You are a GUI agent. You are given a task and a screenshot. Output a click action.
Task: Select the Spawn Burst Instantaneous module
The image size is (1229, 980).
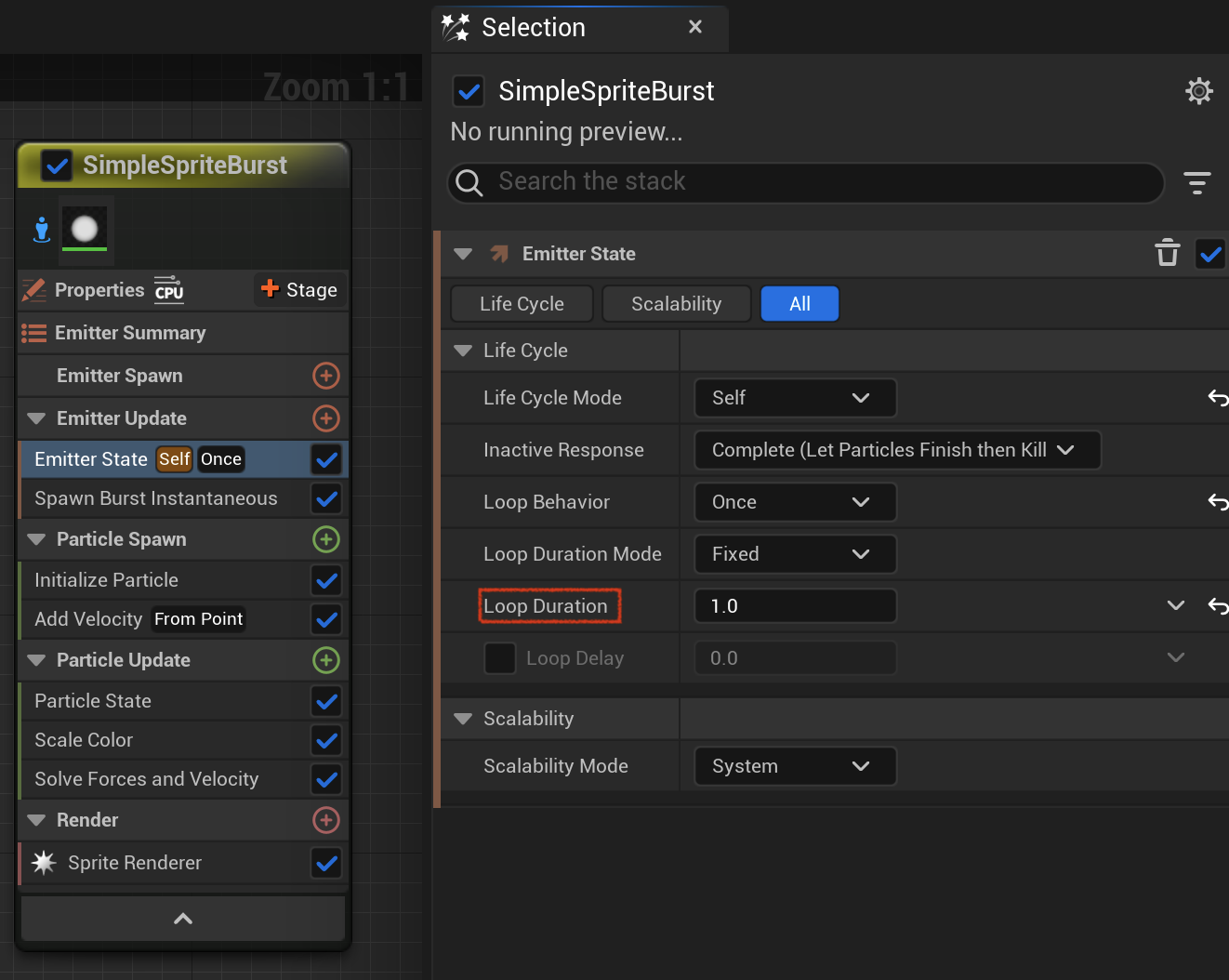tap(183, 498)
